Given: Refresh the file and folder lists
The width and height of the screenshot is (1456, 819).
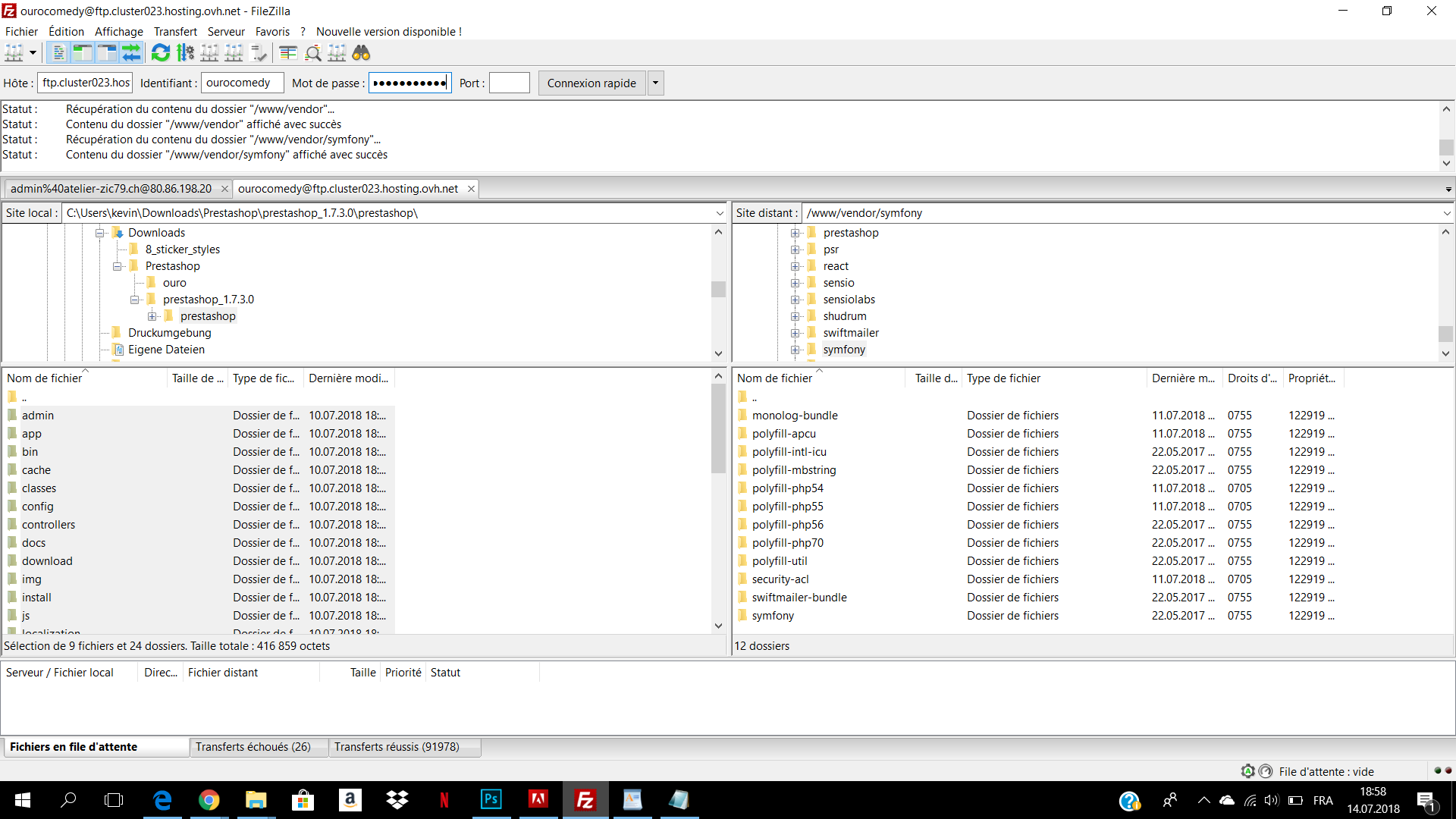Looking at the screenshot, I should [x=161, y=53].
